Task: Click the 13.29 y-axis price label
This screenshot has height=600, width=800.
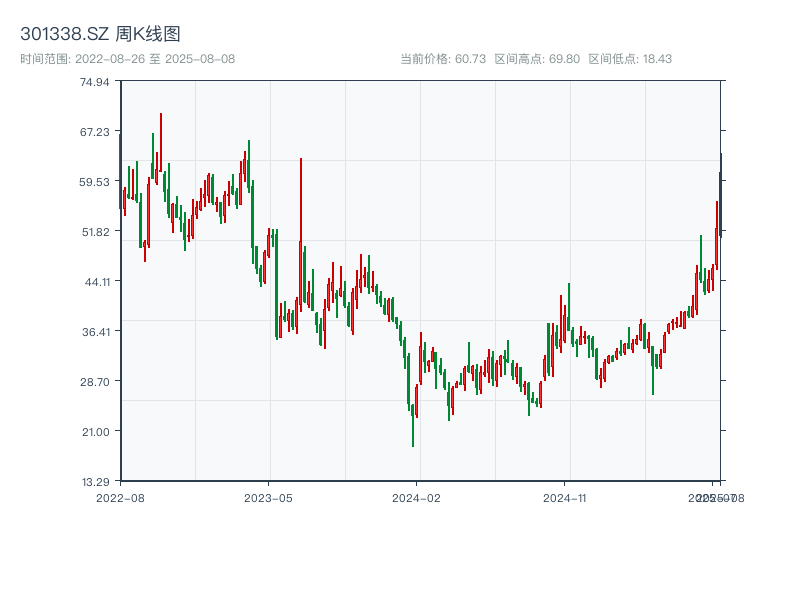Action: click(x=95, y=482)
